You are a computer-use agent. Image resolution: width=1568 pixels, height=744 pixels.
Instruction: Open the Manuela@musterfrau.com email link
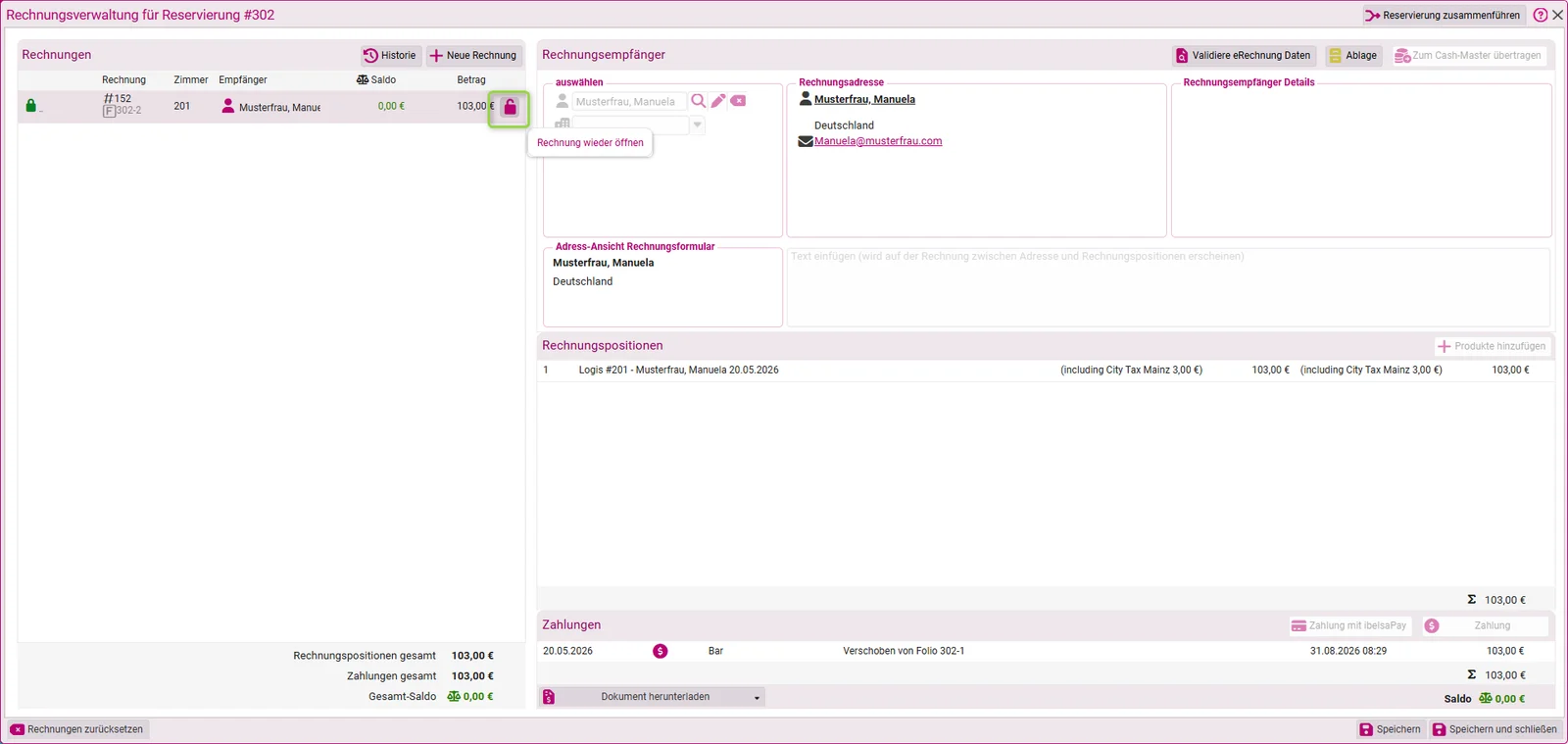coord(878,141)
